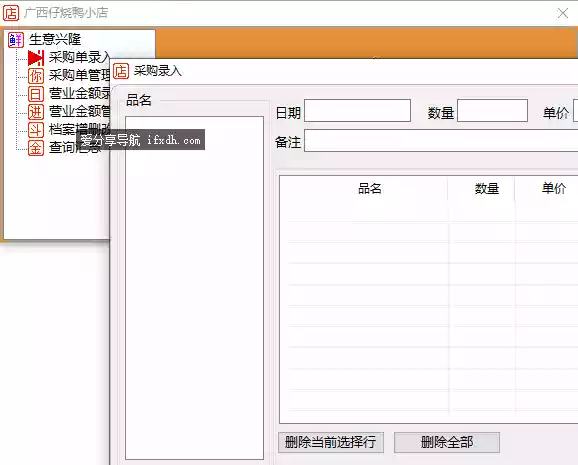Click the 斗 icon in the tree
Screen dimensions: 578x465
36,130
